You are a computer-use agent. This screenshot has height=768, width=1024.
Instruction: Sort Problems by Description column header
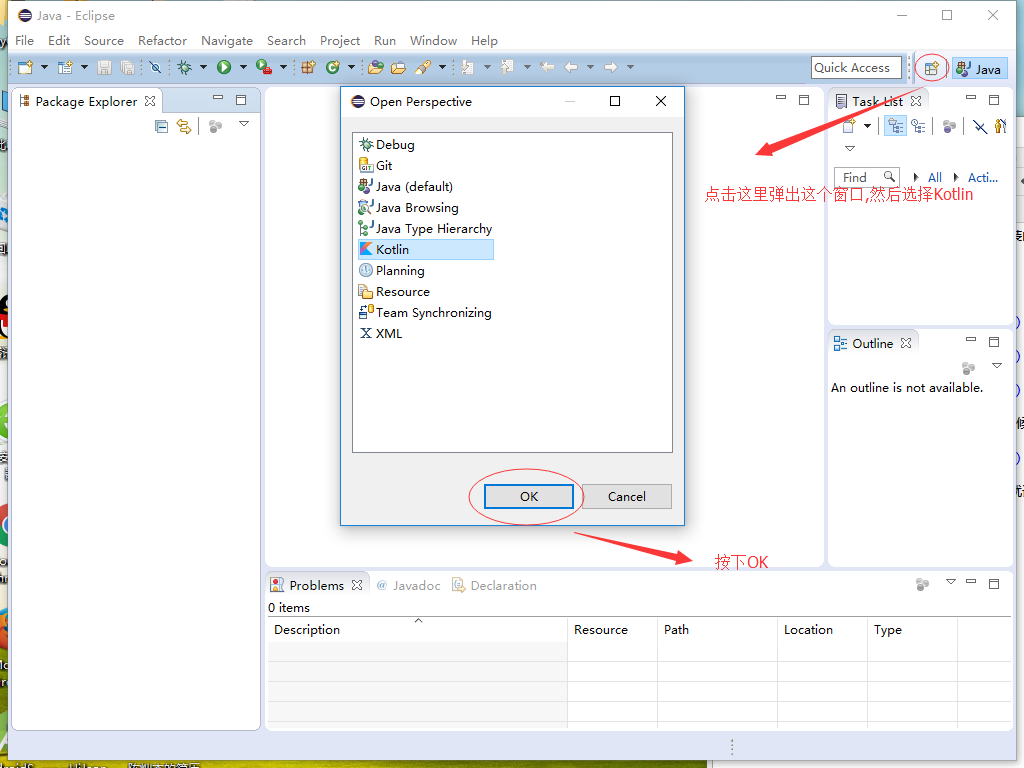coord(417,630)
